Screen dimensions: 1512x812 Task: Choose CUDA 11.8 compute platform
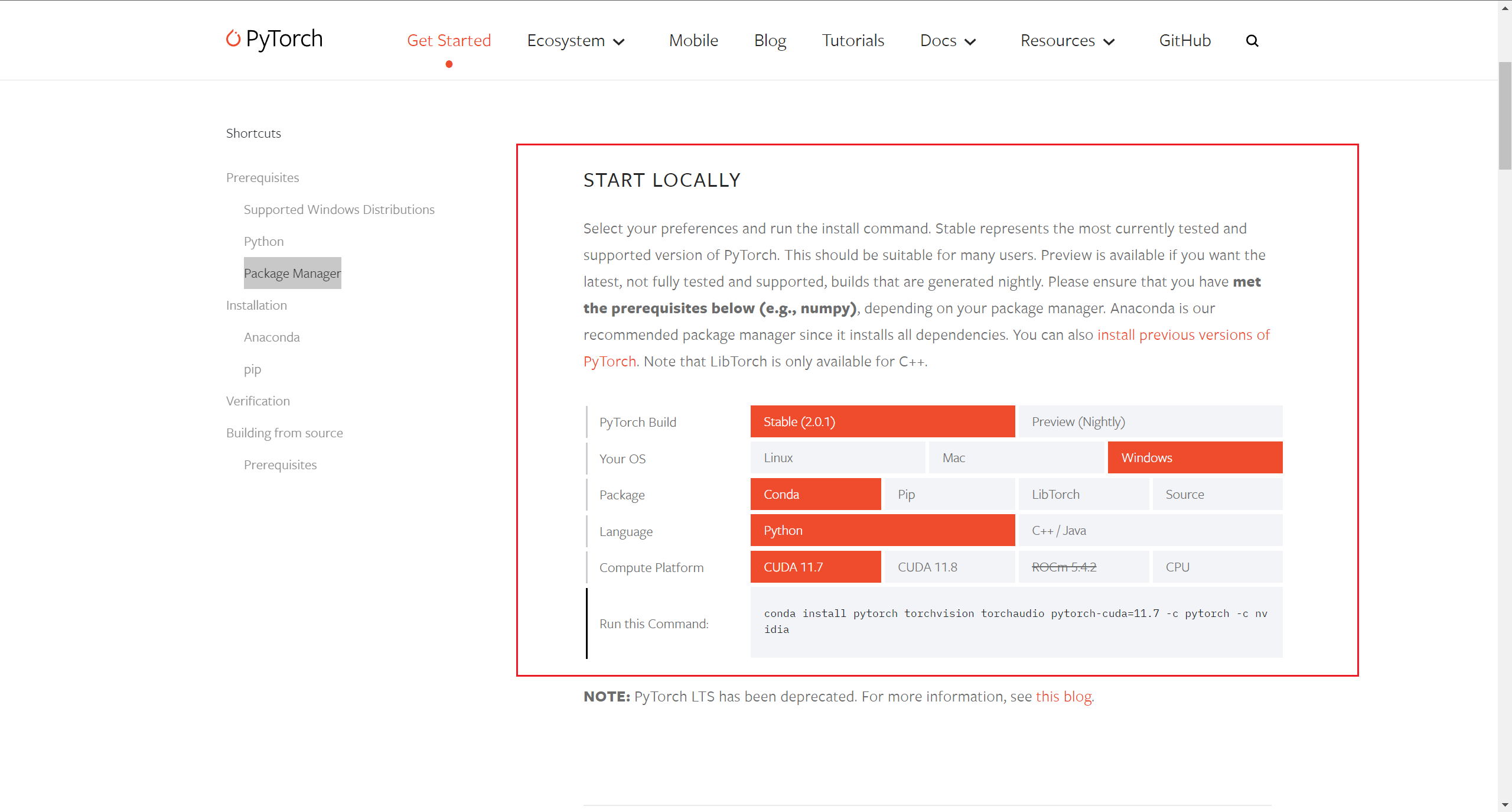click(x=949, y=567)
